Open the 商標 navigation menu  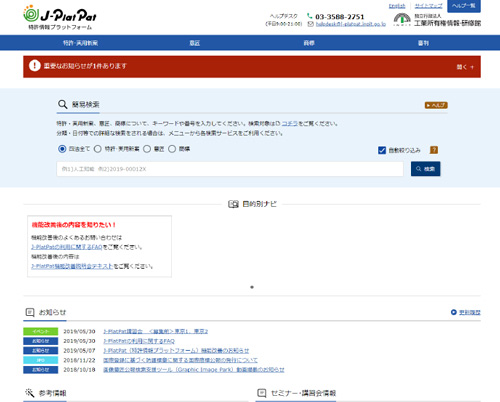[309, 43]
